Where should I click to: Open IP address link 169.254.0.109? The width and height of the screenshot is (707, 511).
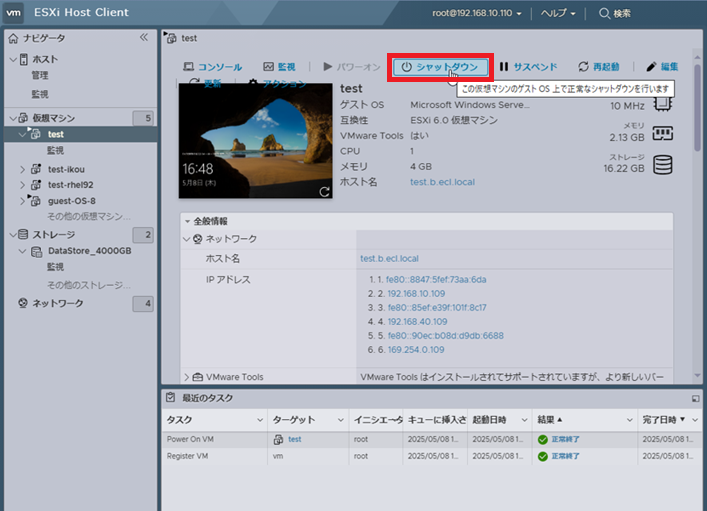(416, 350)
